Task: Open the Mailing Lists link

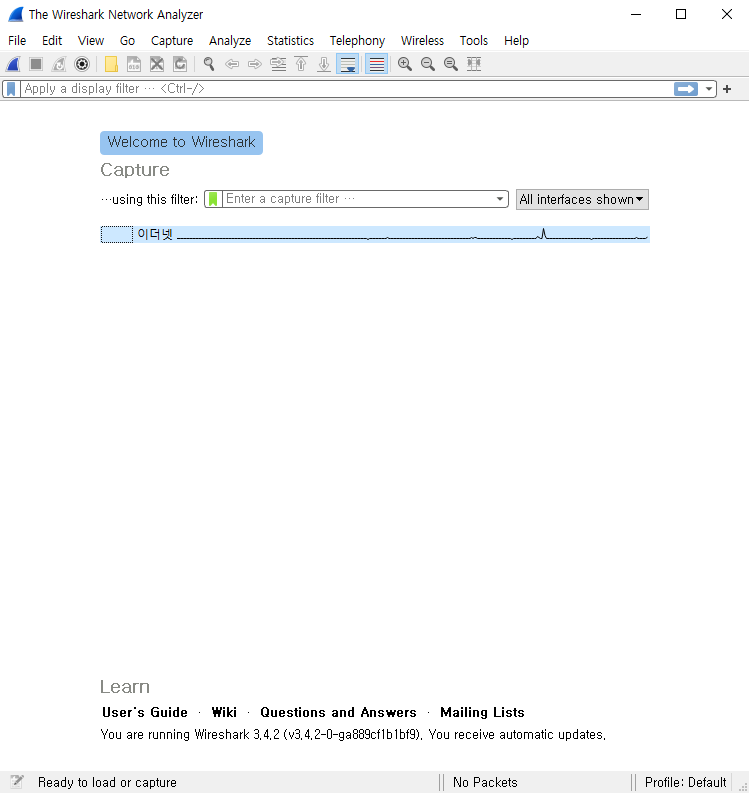Action: [482, 712]
